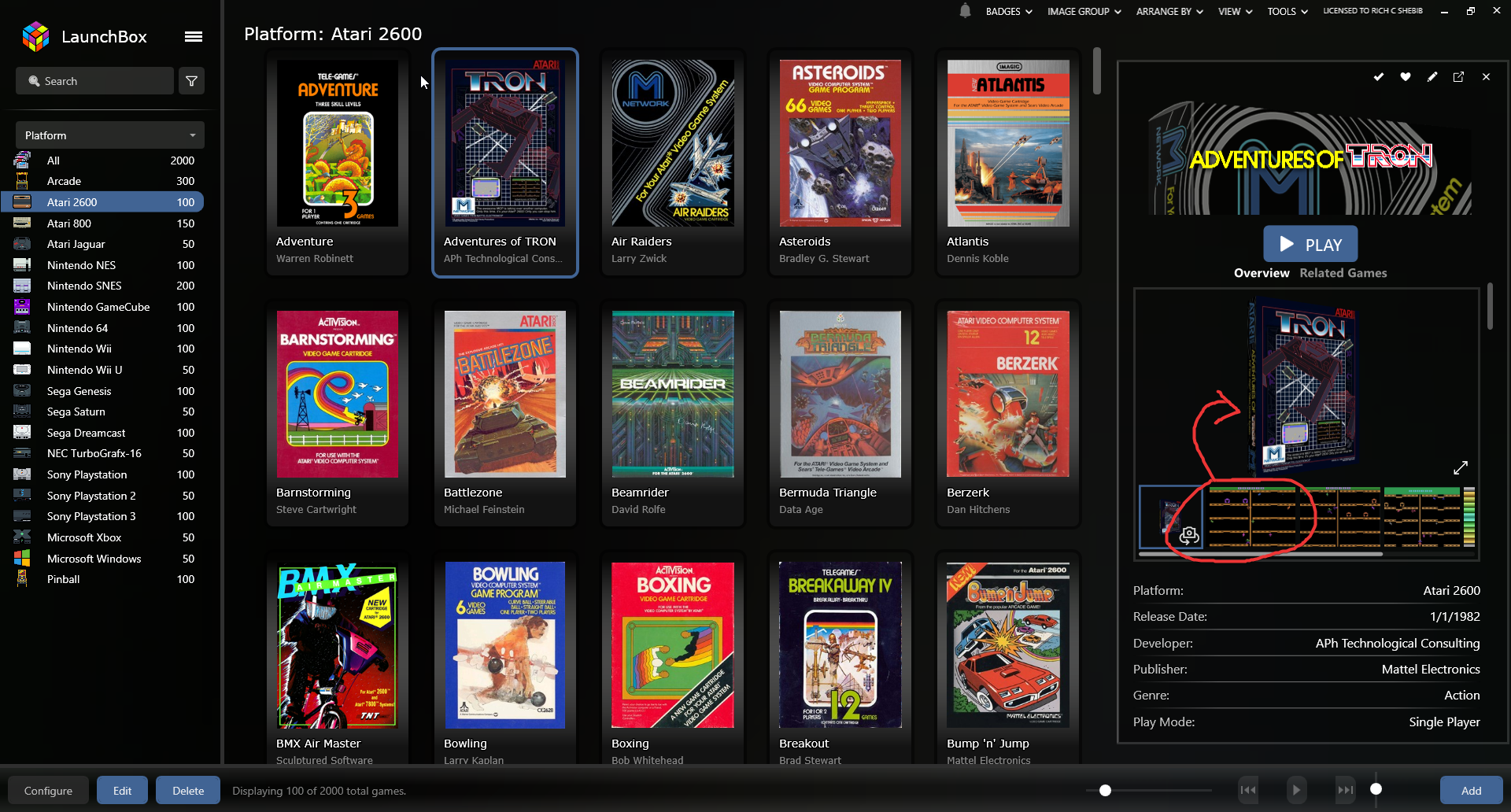Click the LaunchBox cube logo
This screenshot has width=1511, height=812.
click(x=35, y=36)
